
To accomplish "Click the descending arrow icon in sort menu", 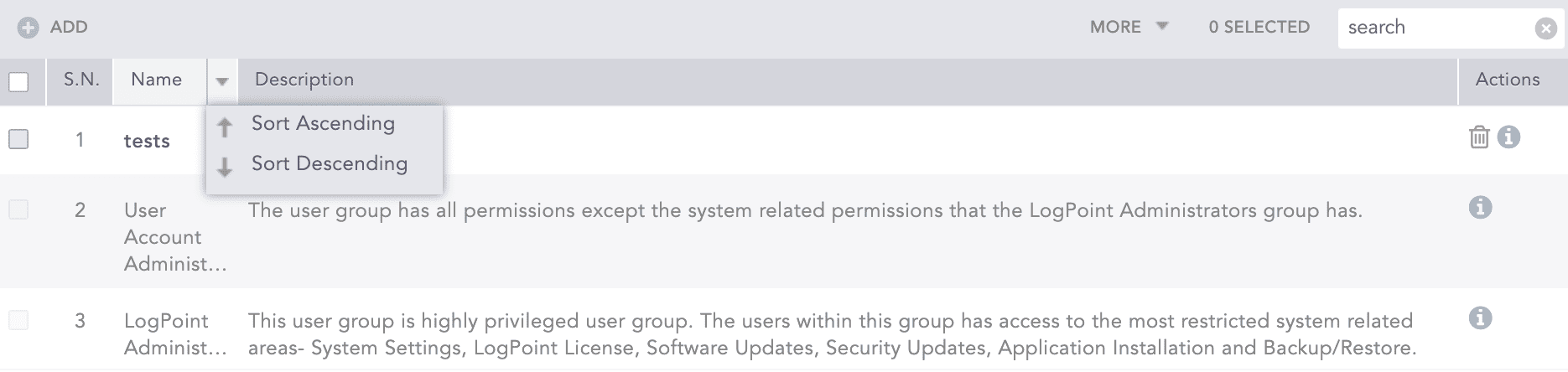I will point(225,168).
